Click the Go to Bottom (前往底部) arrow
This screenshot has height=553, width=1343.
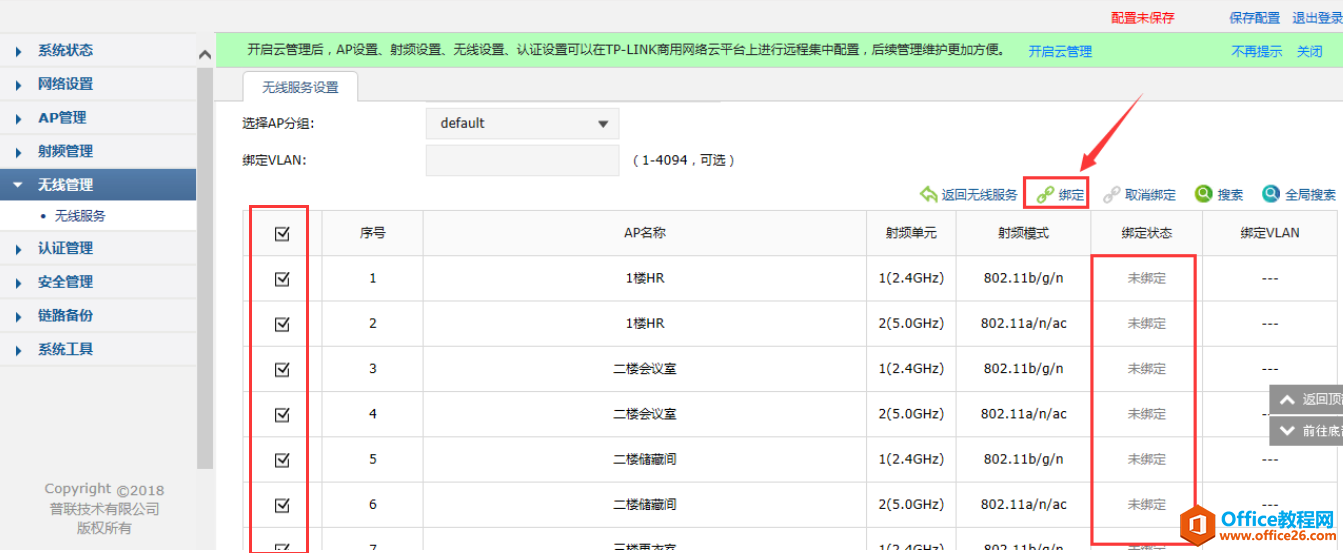(1287, 431)
